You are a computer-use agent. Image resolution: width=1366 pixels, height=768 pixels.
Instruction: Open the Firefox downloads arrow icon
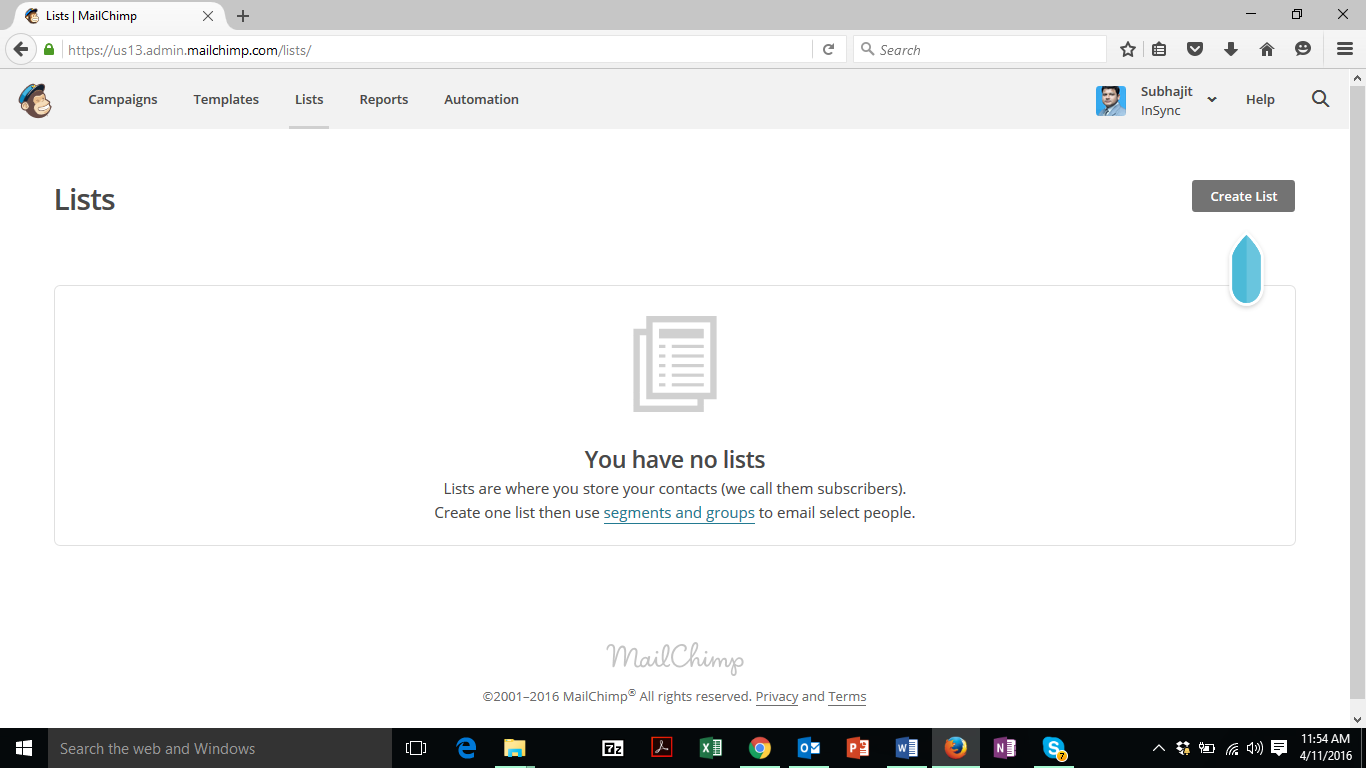1231,49
